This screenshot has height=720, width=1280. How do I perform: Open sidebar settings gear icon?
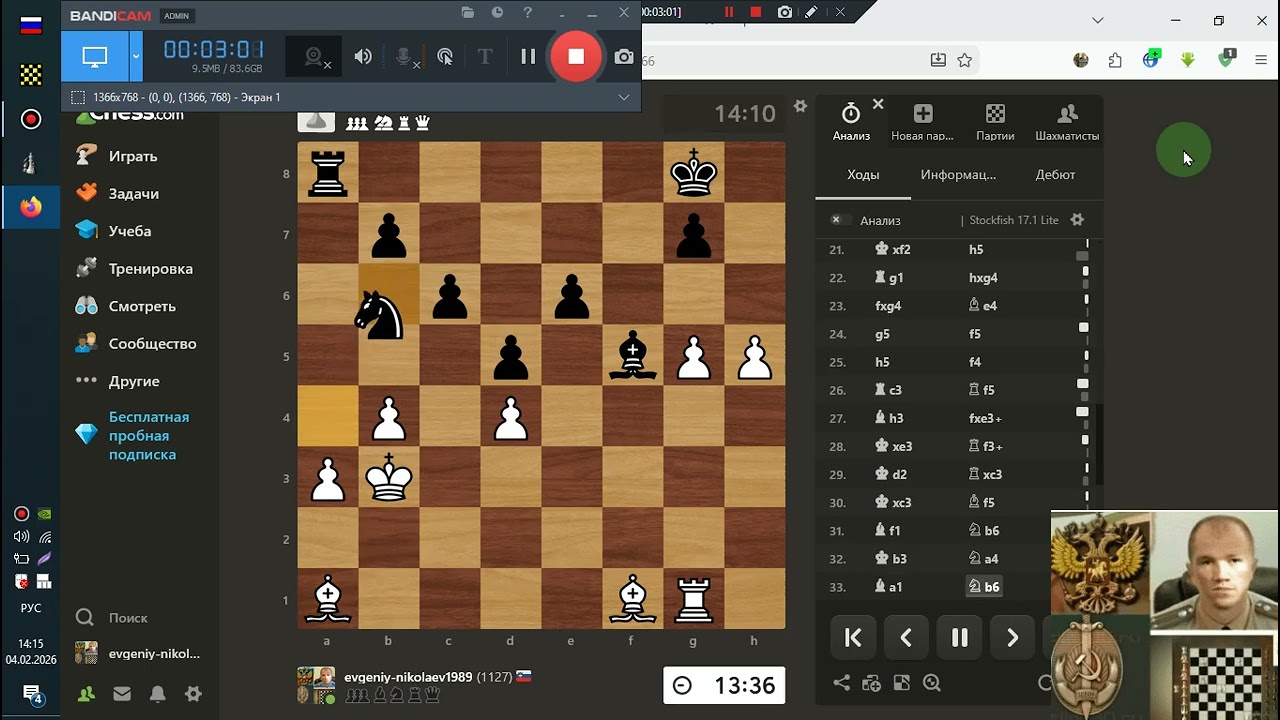(193, 694)
